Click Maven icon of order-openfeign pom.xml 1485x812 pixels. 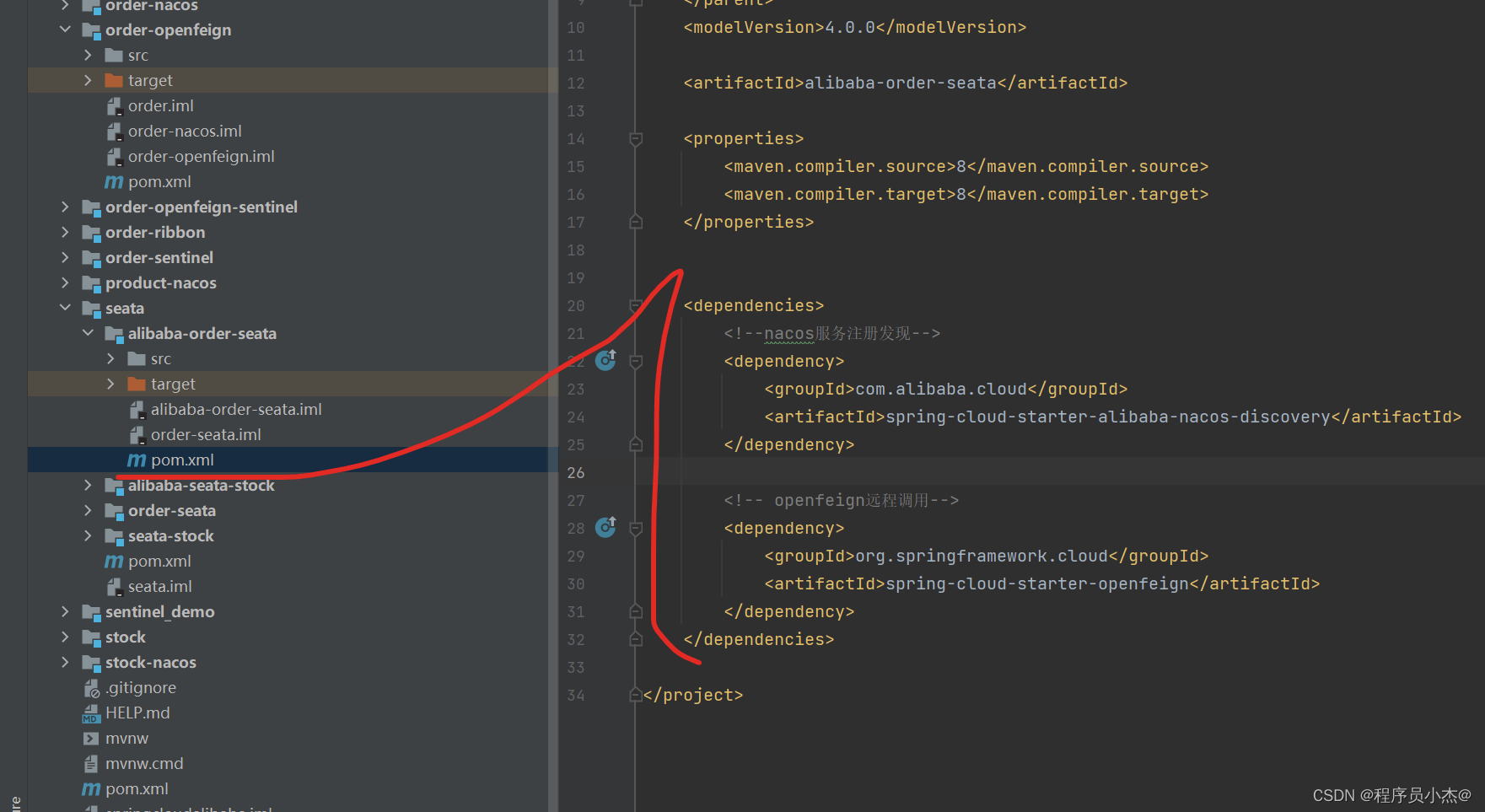tap(114, 182)
